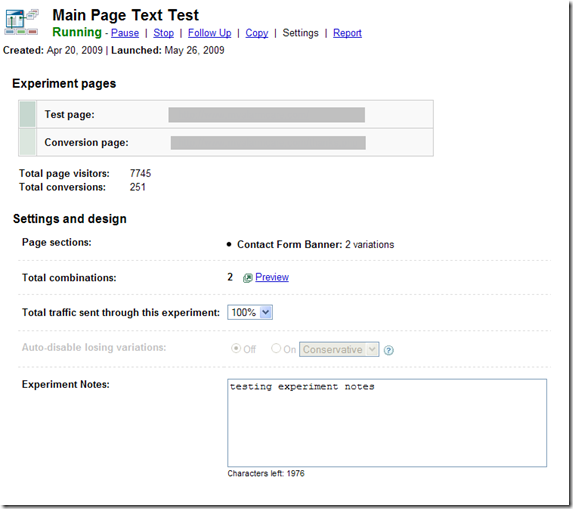
Task: Click the green Running status text
Action: click(77, 32)
